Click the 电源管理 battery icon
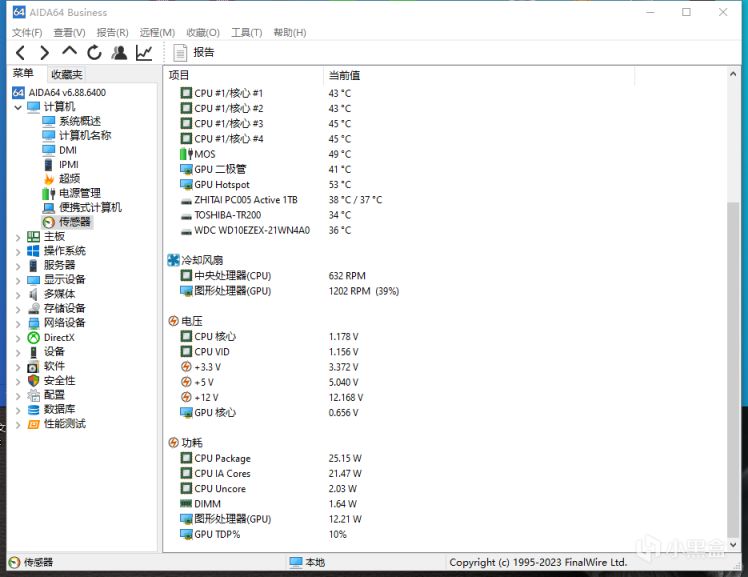Viewport: 748px width, 577px height. [49, 194]
